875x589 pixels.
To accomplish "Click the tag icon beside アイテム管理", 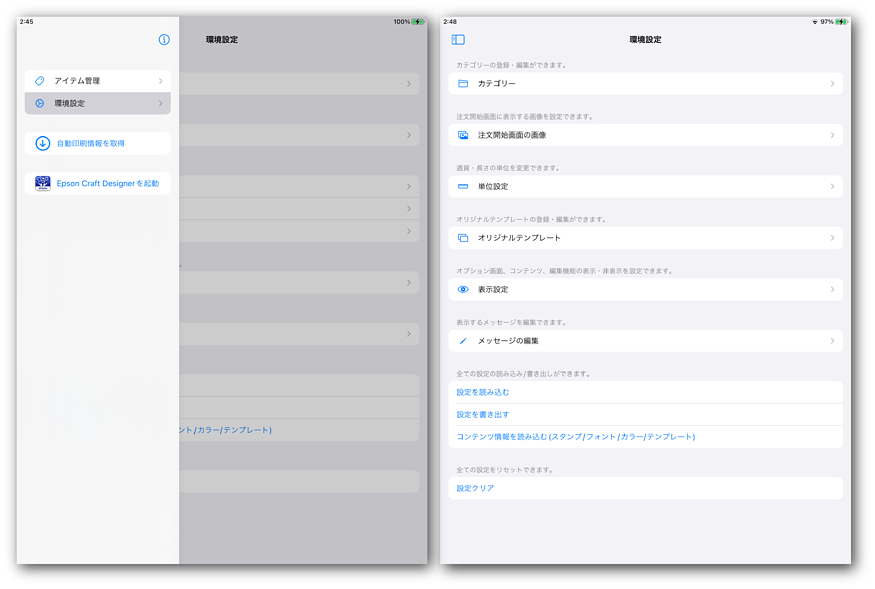I will (40, 81).
